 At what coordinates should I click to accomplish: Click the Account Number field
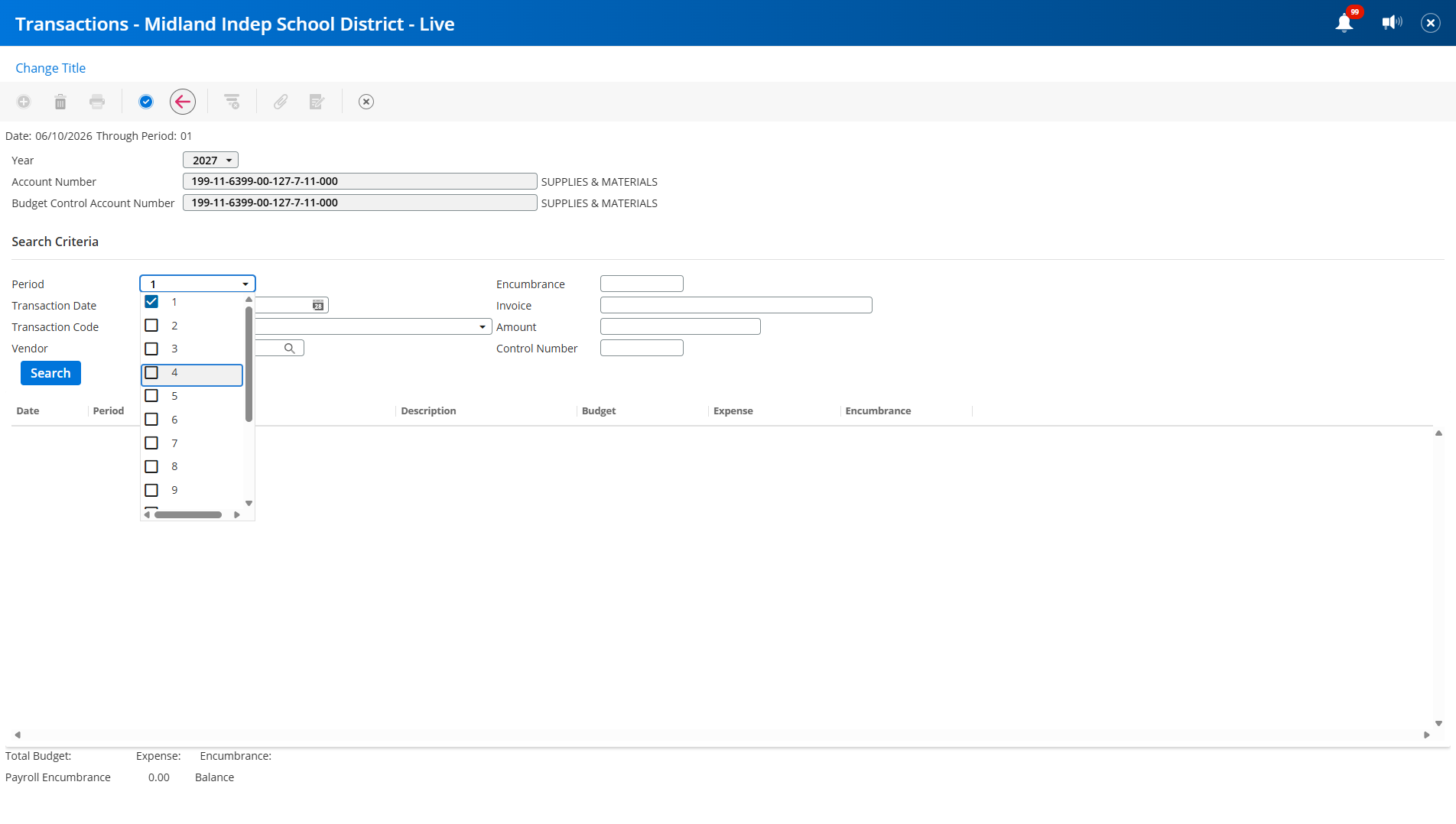(x=359, y=181)
